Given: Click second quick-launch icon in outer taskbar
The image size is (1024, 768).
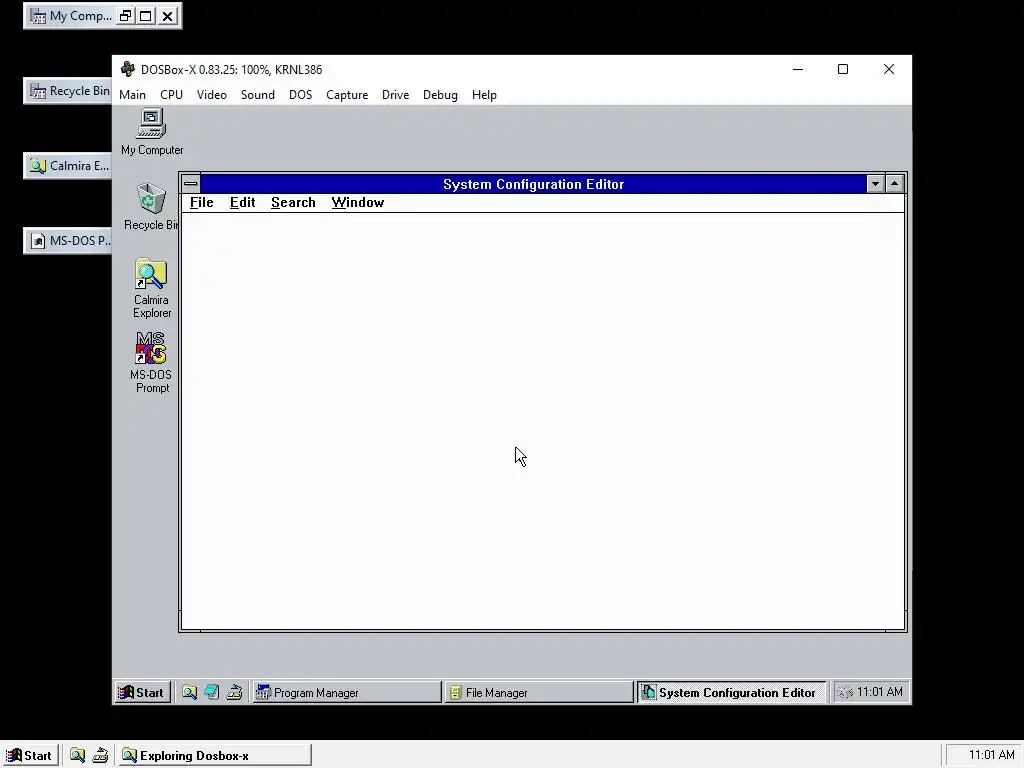Looking at the screenshot, I should tap(100, 756).
